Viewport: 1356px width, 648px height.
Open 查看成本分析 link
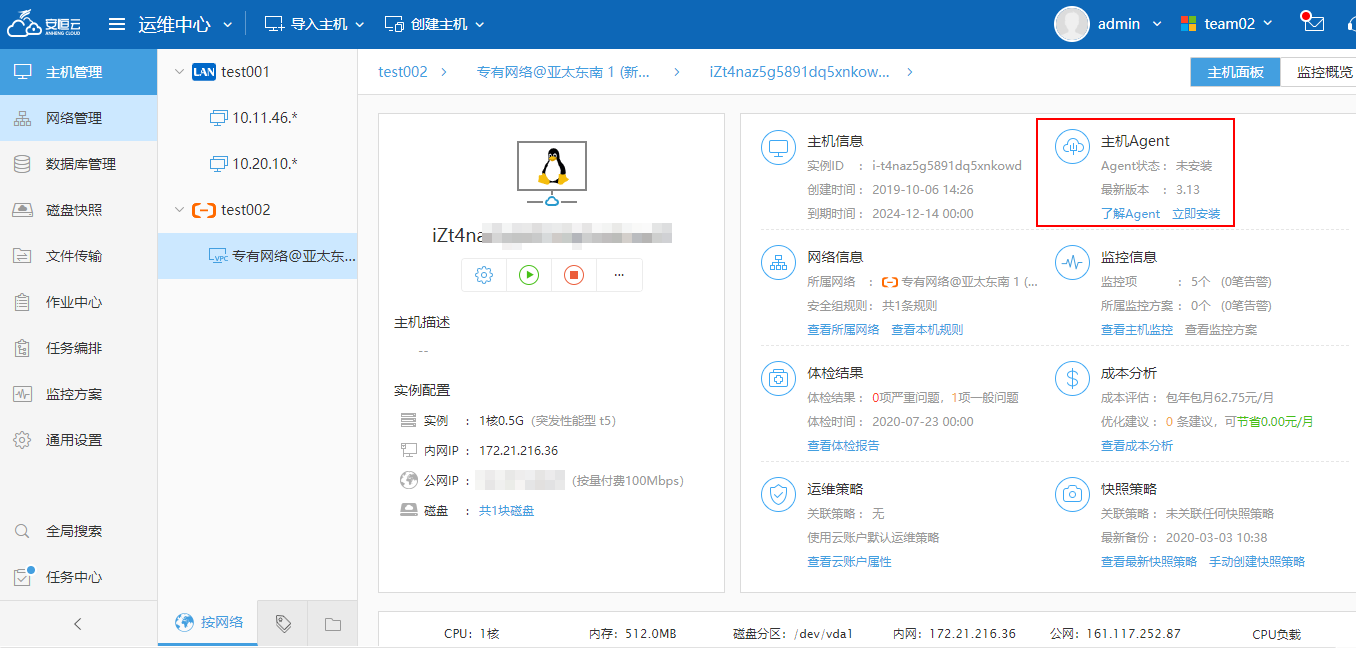point(1137,446)
